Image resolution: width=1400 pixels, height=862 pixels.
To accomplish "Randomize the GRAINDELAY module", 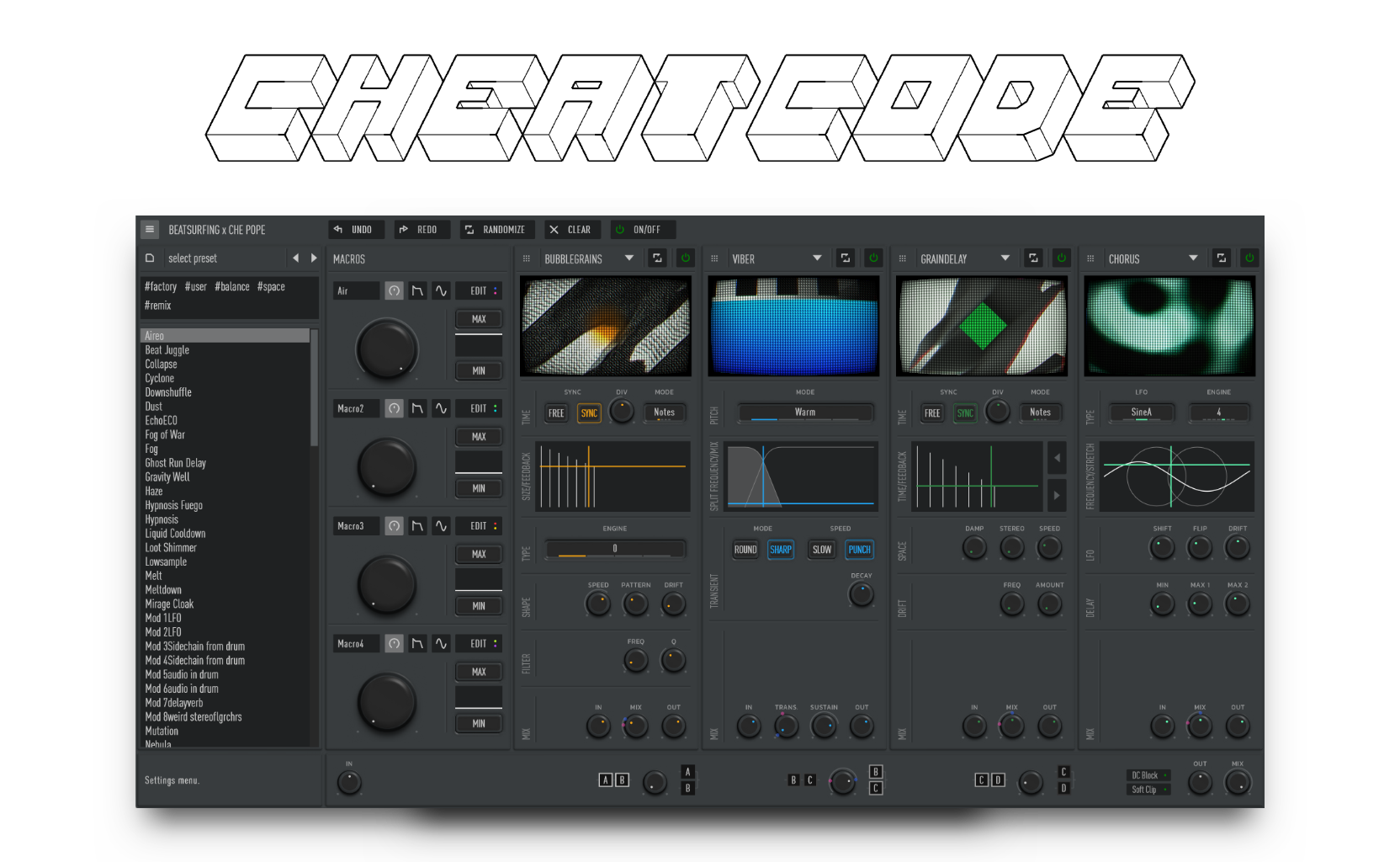I will pyautogui.click(x=1033, y=258).
